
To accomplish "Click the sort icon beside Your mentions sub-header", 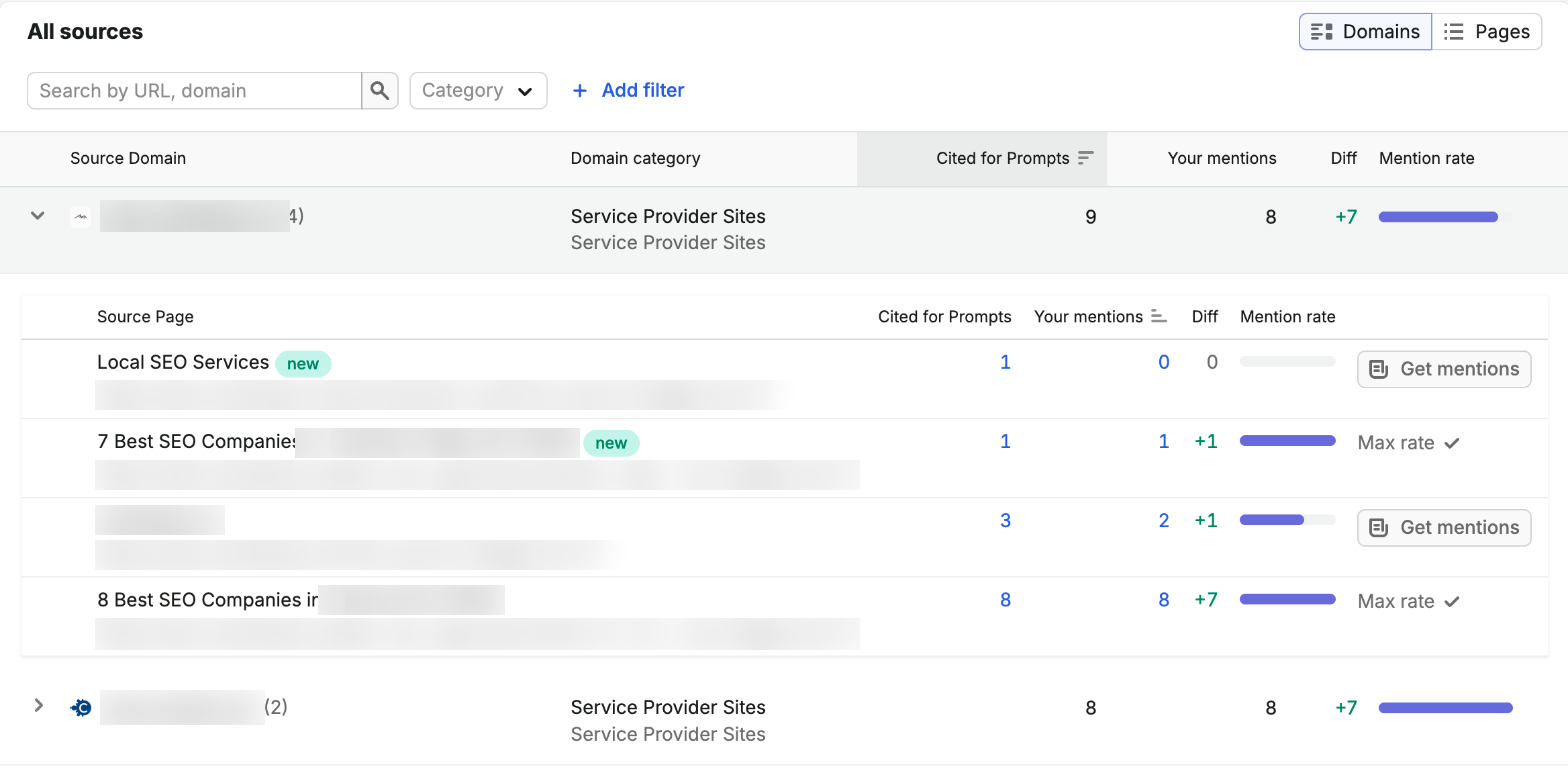I will tap(1159, 316).
